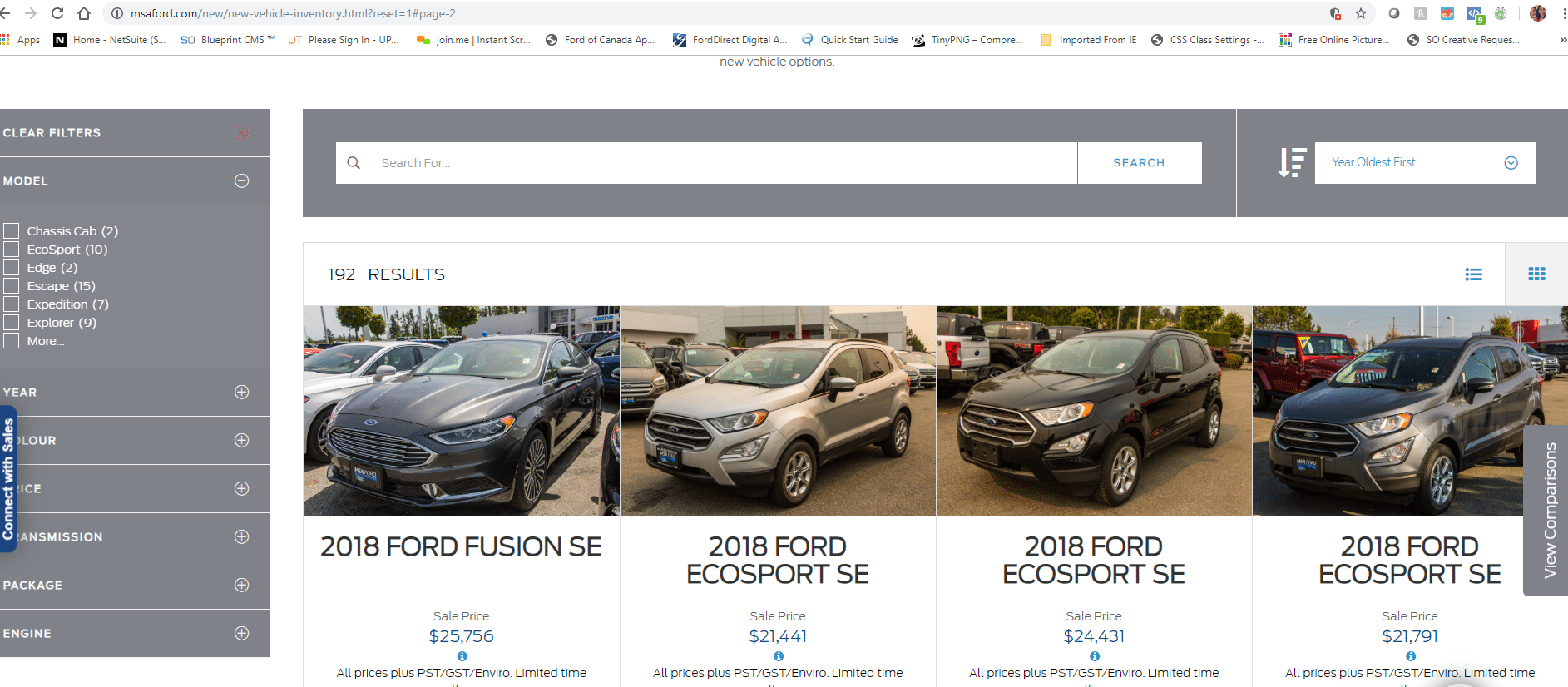Click the SEARCH button
The height and width of the screenshot is (687, 1568).
click(x=1140, y=163)
